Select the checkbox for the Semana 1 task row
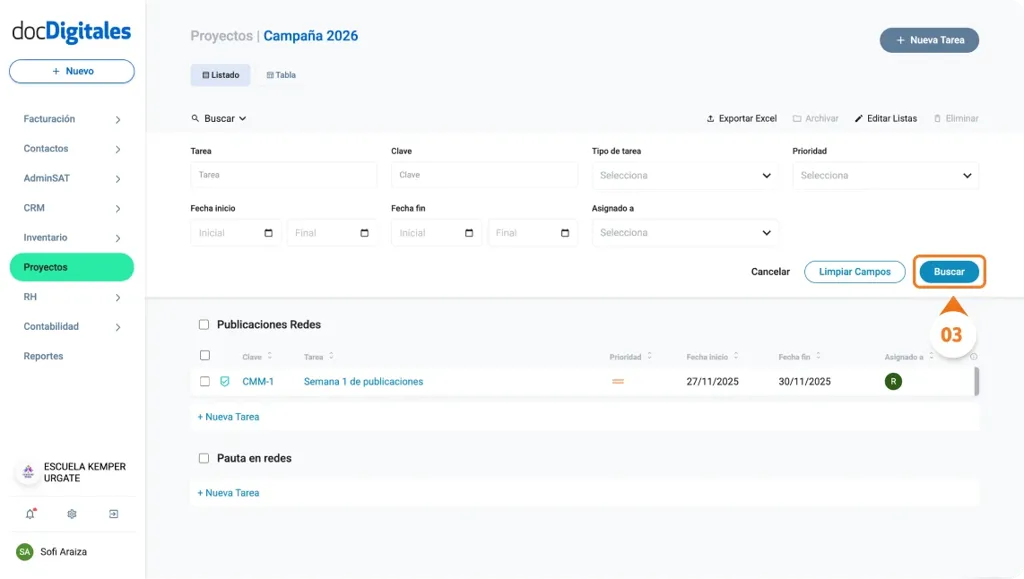 click(205, 381)
